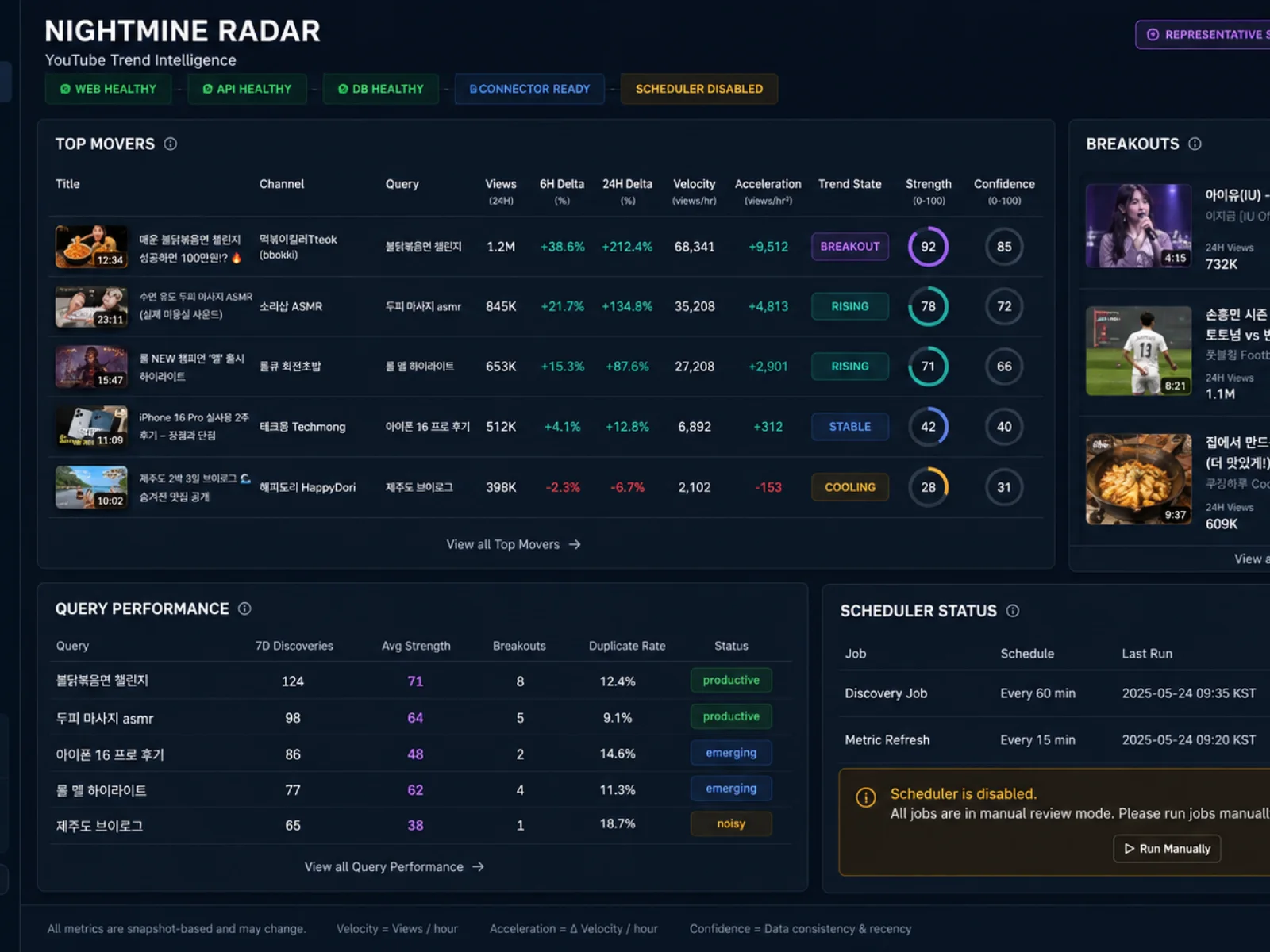
Task: Click the Representative button's circular icon
Action: pyautogui.click(x=1153, y=35)
